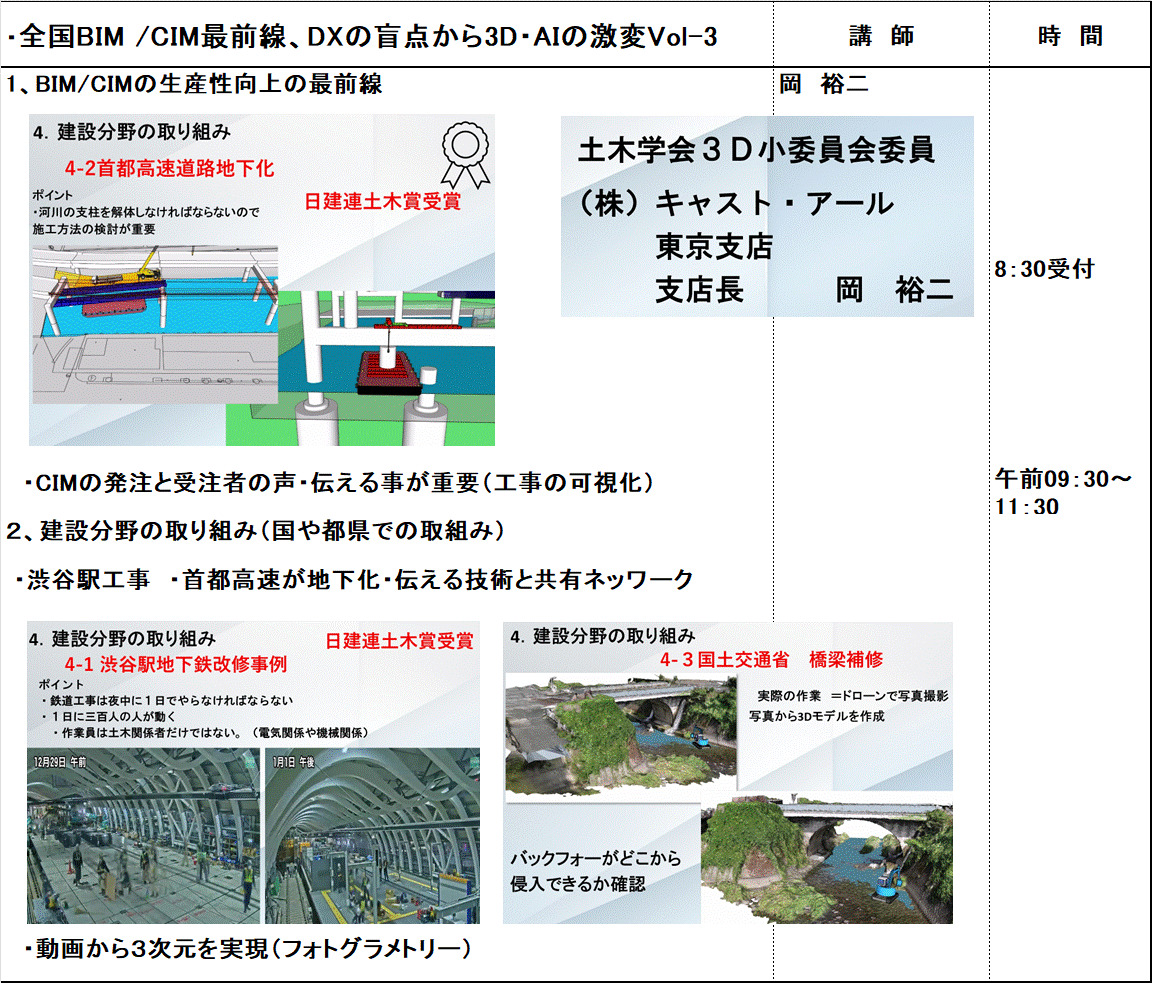This screenshot has width=1152, height=983.
Task: Click the red block pier model image
Action: 390,365
